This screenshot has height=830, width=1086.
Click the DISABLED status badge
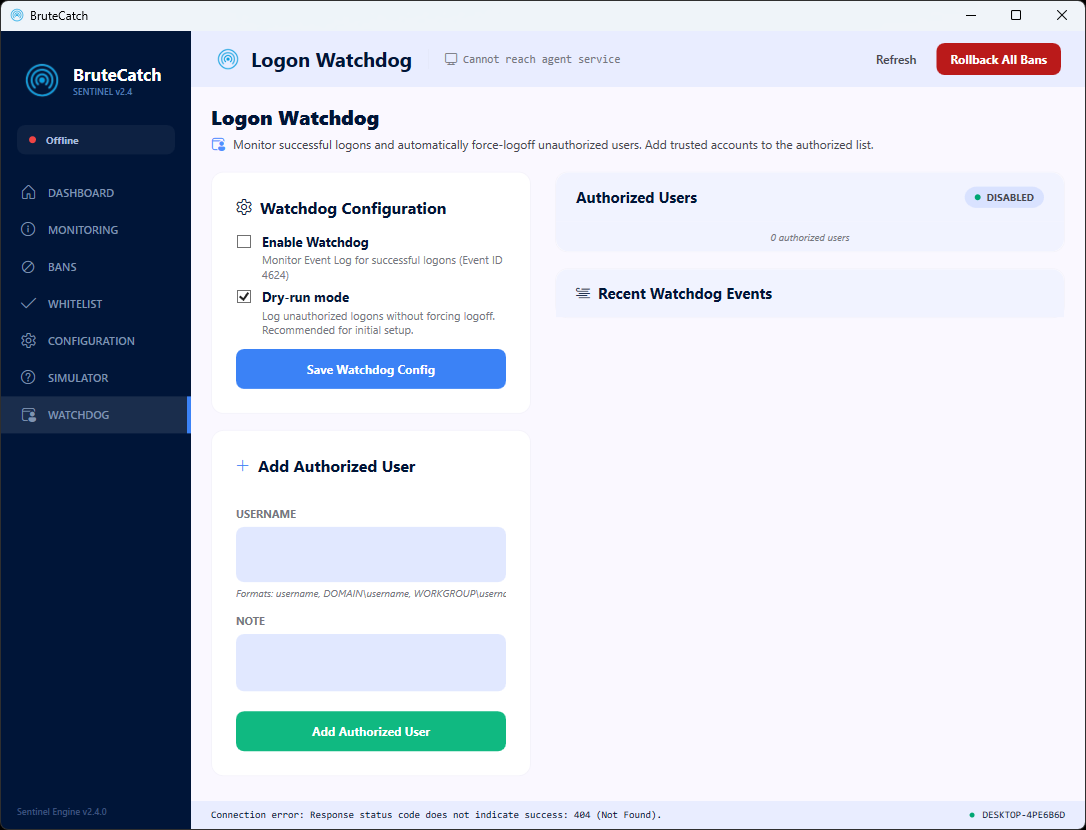(x=1004, y=198)
